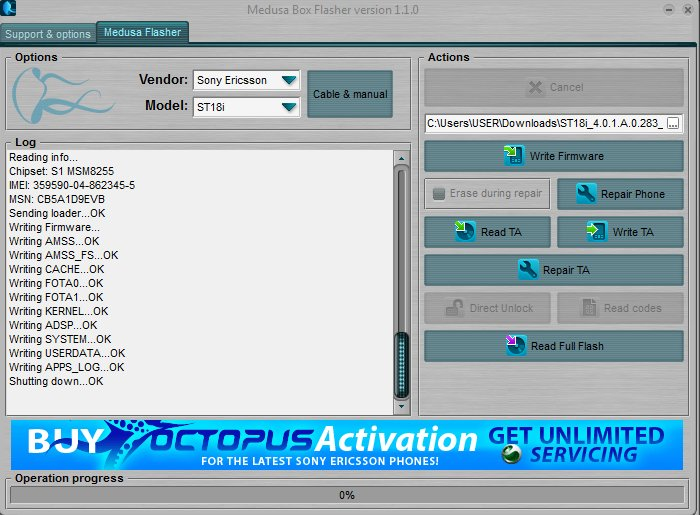The image size is (700, 515).
Task: Open the Cable & manual button
Action: coord(350,94)
